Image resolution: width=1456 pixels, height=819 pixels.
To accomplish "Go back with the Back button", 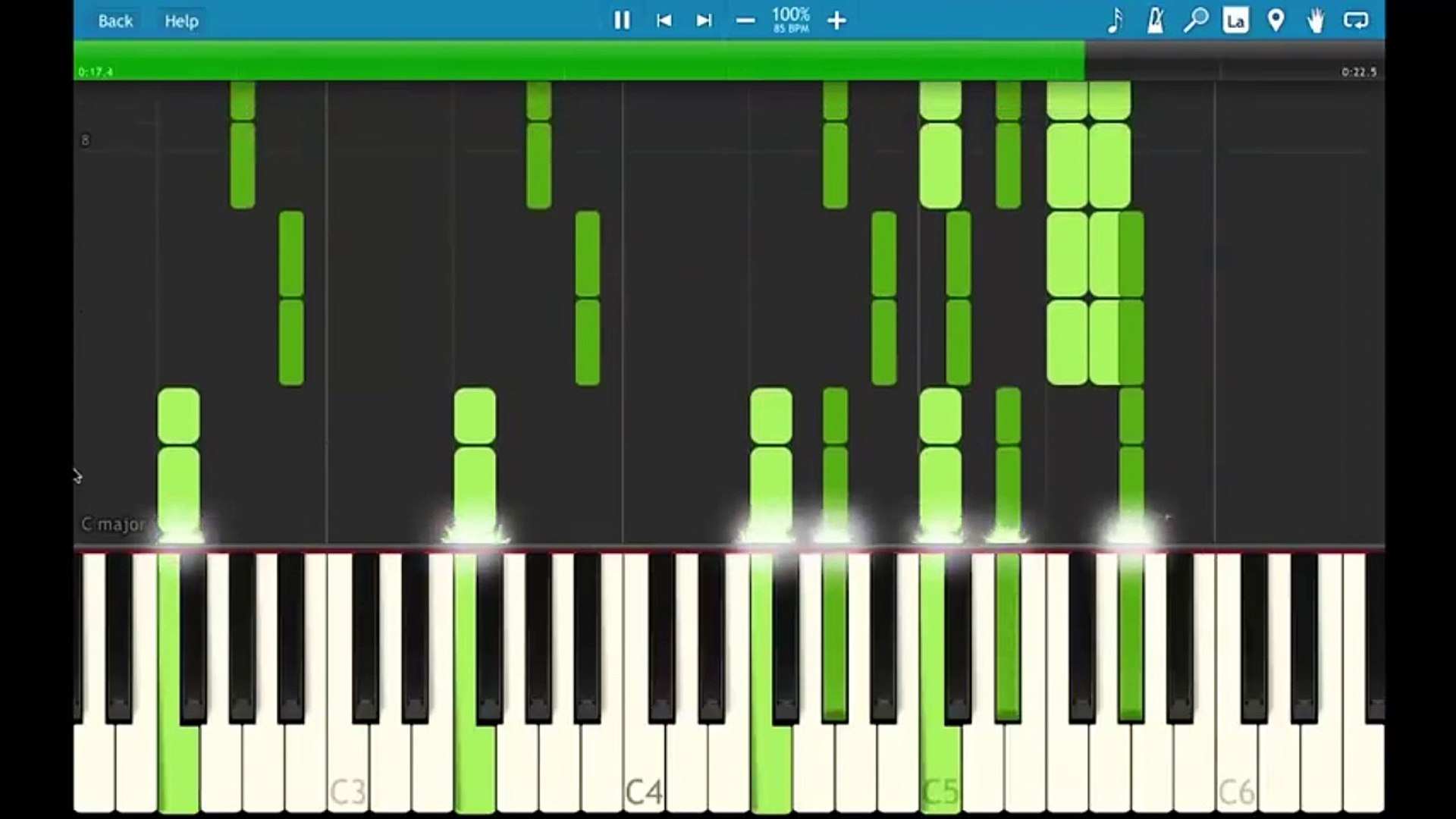I will coord(115,21).
